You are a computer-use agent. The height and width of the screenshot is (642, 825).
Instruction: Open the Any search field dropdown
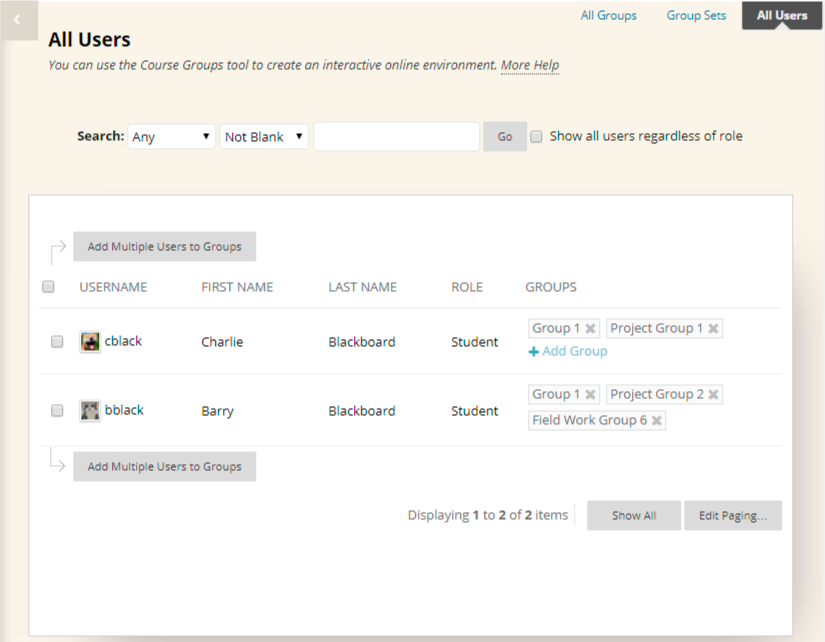(172, 137)
